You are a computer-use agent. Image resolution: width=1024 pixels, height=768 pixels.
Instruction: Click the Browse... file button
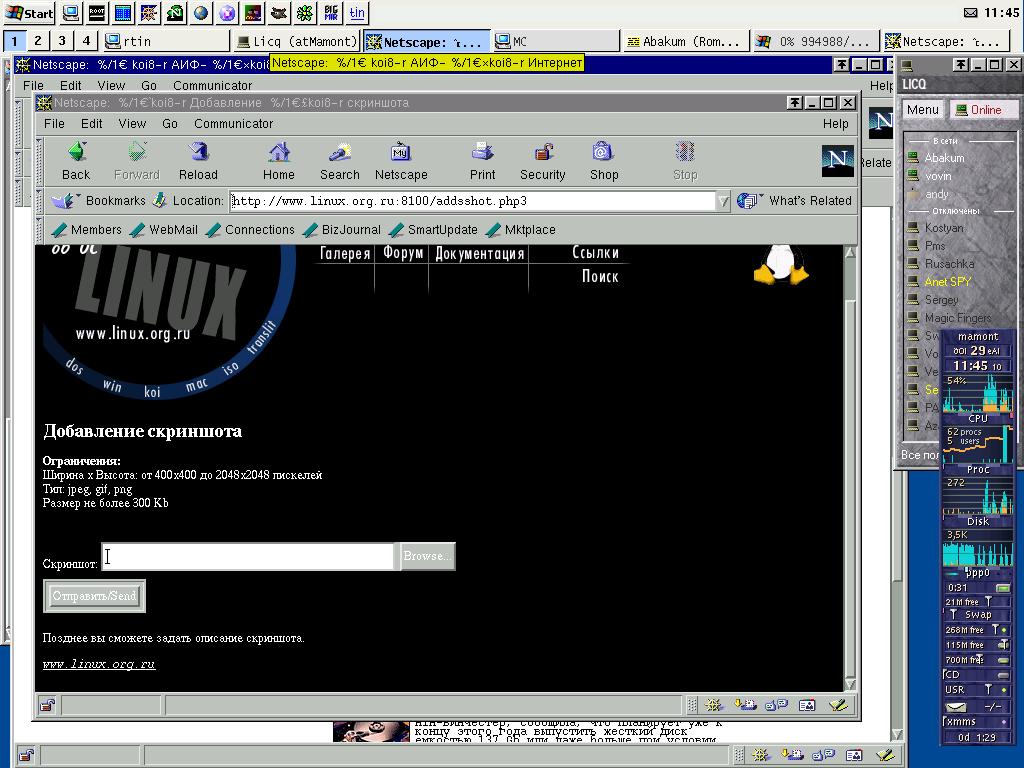click(x=427, y=556)
